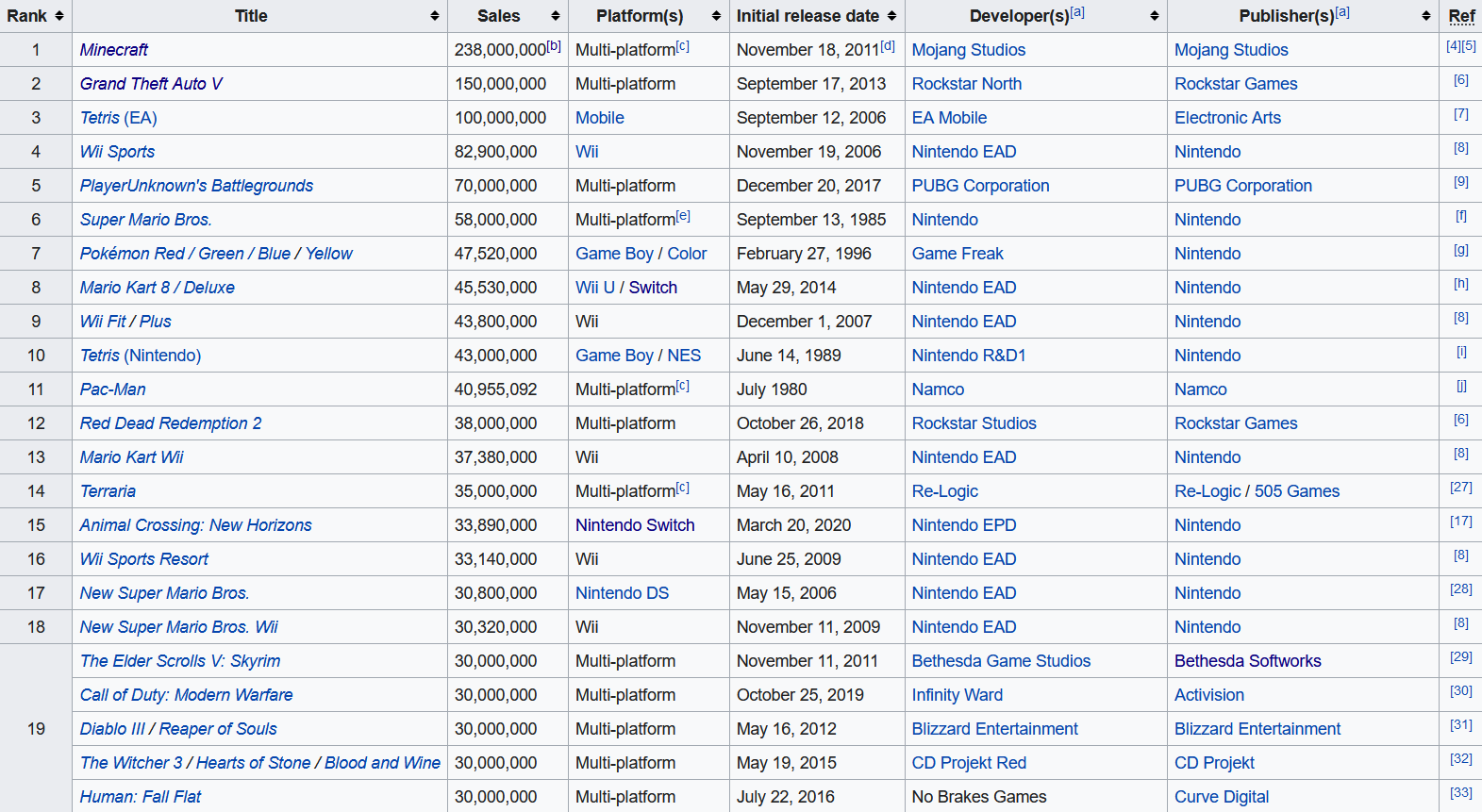Click Platform(s) column sort arrows
1482x812 pixels.
(716, 16)
